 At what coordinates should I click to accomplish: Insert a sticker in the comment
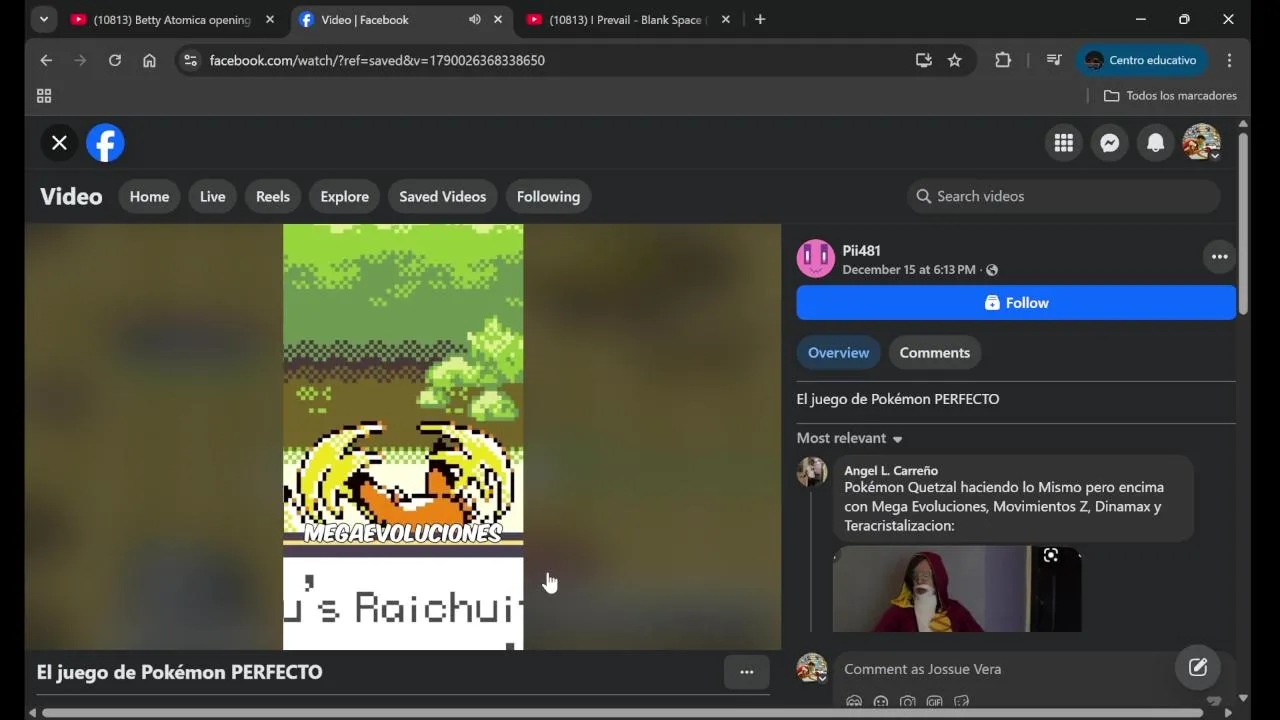962,702
